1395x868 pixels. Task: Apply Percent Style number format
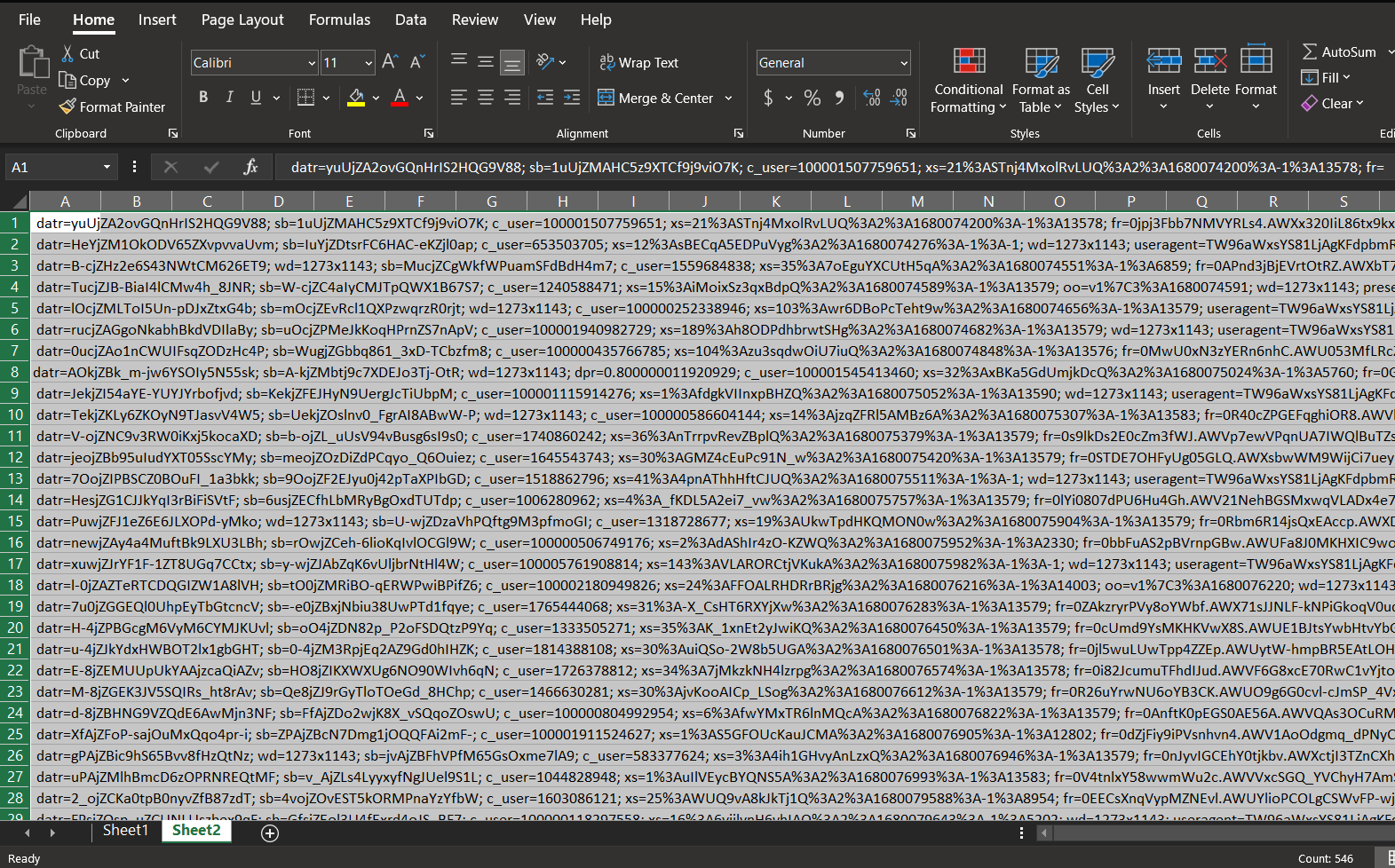pos(812,98)
